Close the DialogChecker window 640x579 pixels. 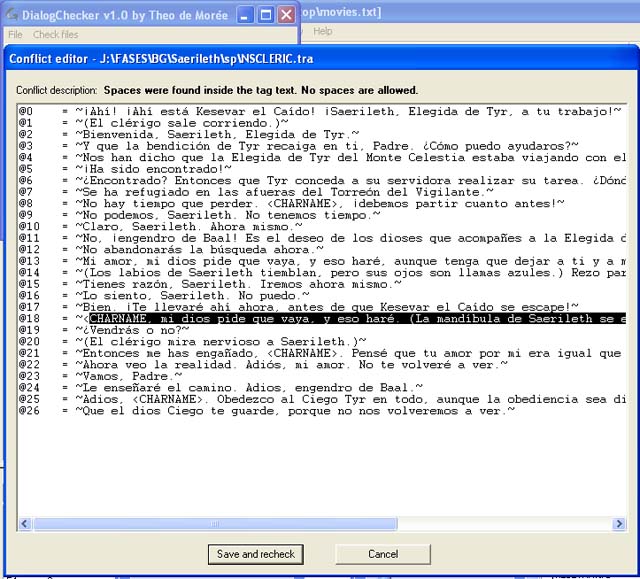(286, 14)
